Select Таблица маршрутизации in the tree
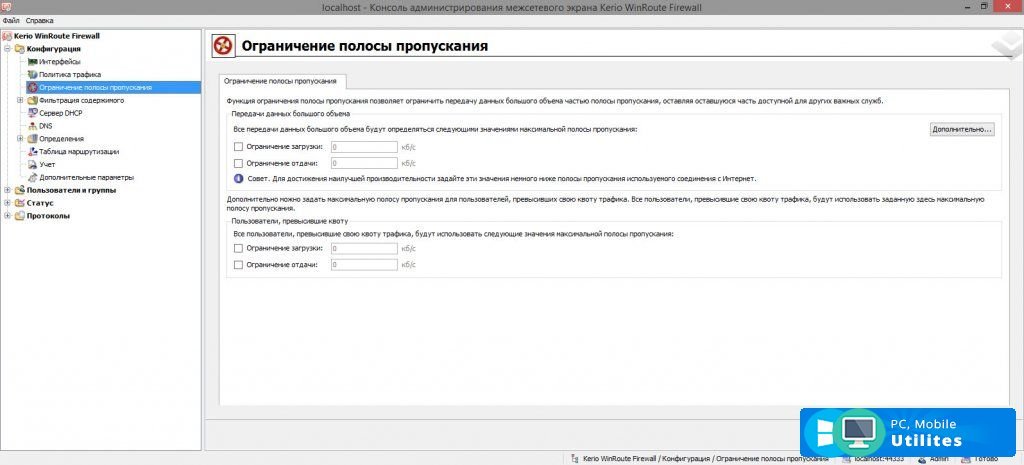The width and height of the screenshot is (1024, 465). (x=79, y=152)
